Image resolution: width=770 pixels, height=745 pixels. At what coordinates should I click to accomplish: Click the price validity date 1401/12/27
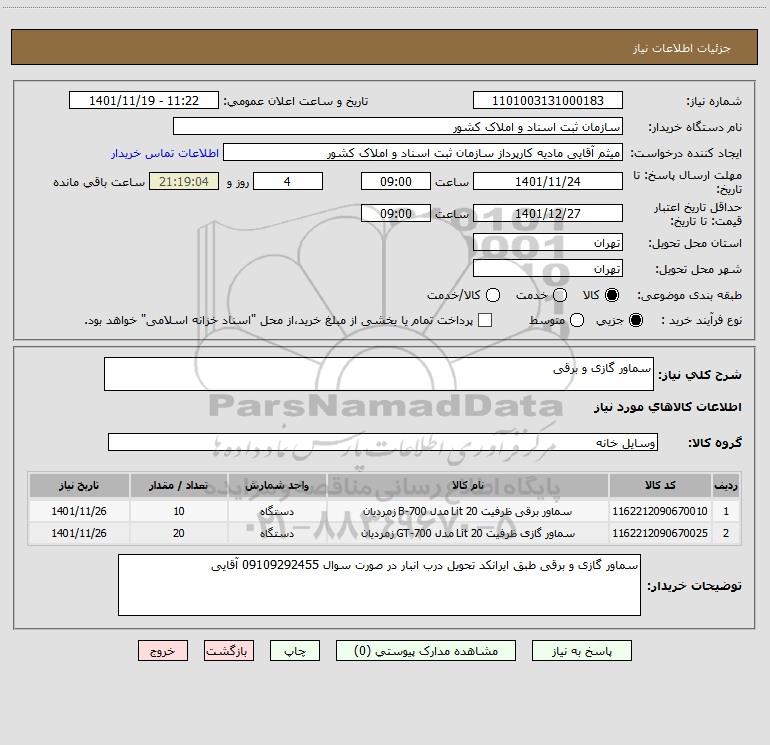point(548,213)
